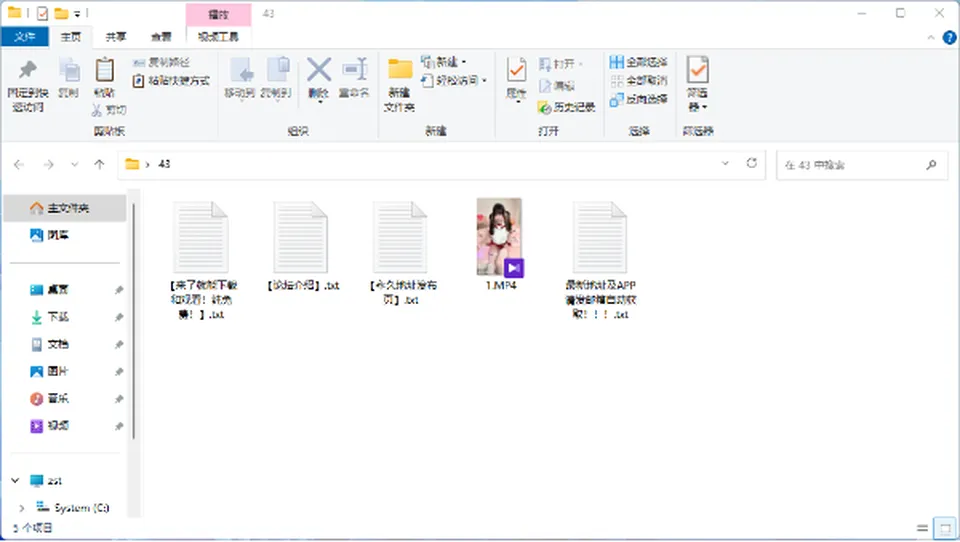Viewport: 960px width, 542px height.
Task: Open the Easy access dropdown
Action: (484, 80)
